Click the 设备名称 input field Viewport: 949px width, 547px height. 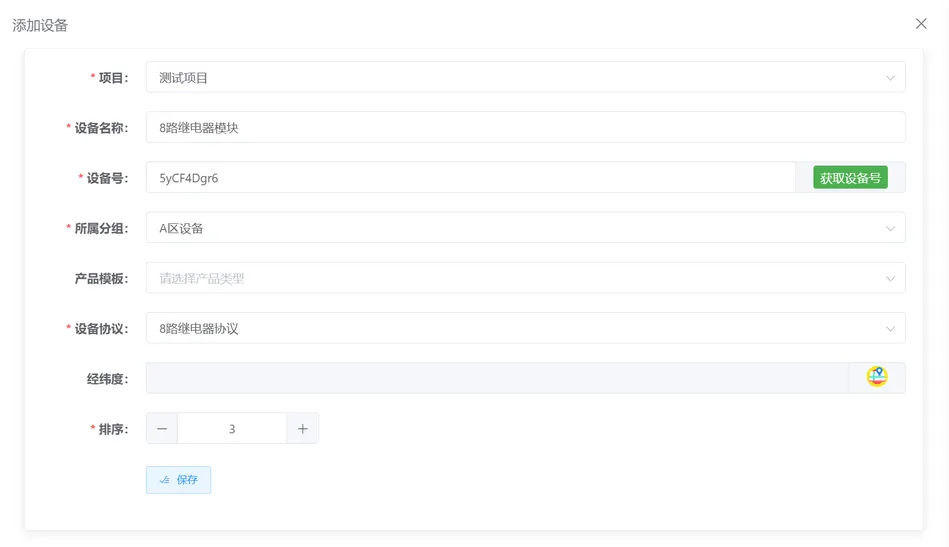525,128
